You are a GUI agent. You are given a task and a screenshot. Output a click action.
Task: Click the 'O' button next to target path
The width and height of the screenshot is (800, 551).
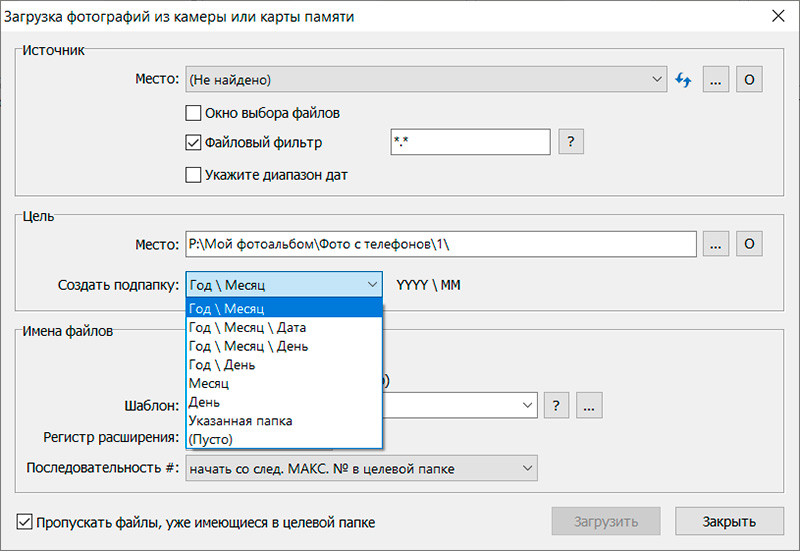click(x=749, y=244)
